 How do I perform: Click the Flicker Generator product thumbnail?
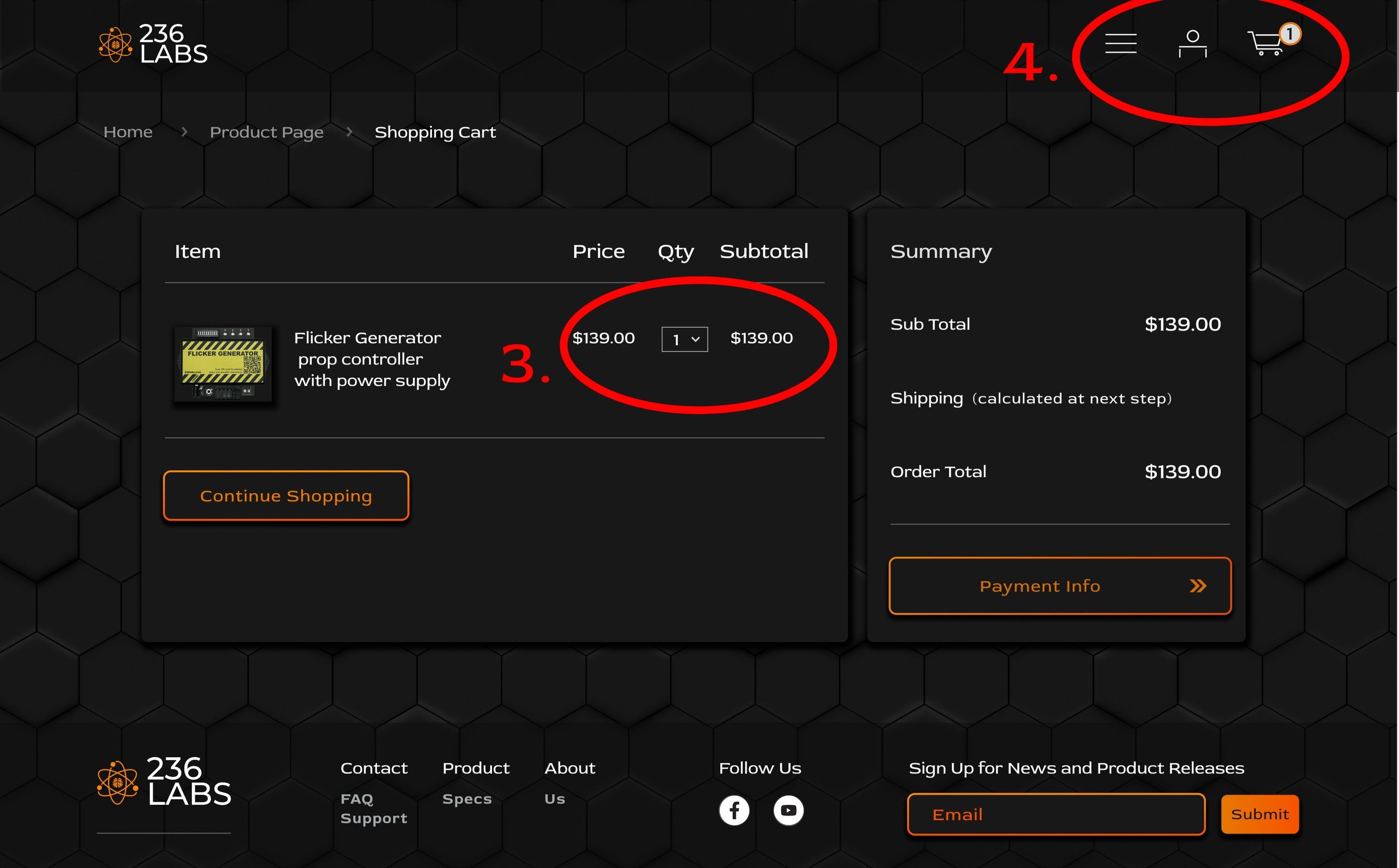[x=223, y=363]
